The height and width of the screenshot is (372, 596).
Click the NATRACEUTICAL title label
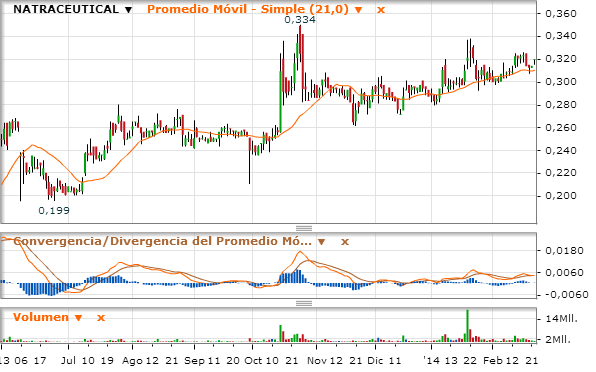click(x=66, y=9)
